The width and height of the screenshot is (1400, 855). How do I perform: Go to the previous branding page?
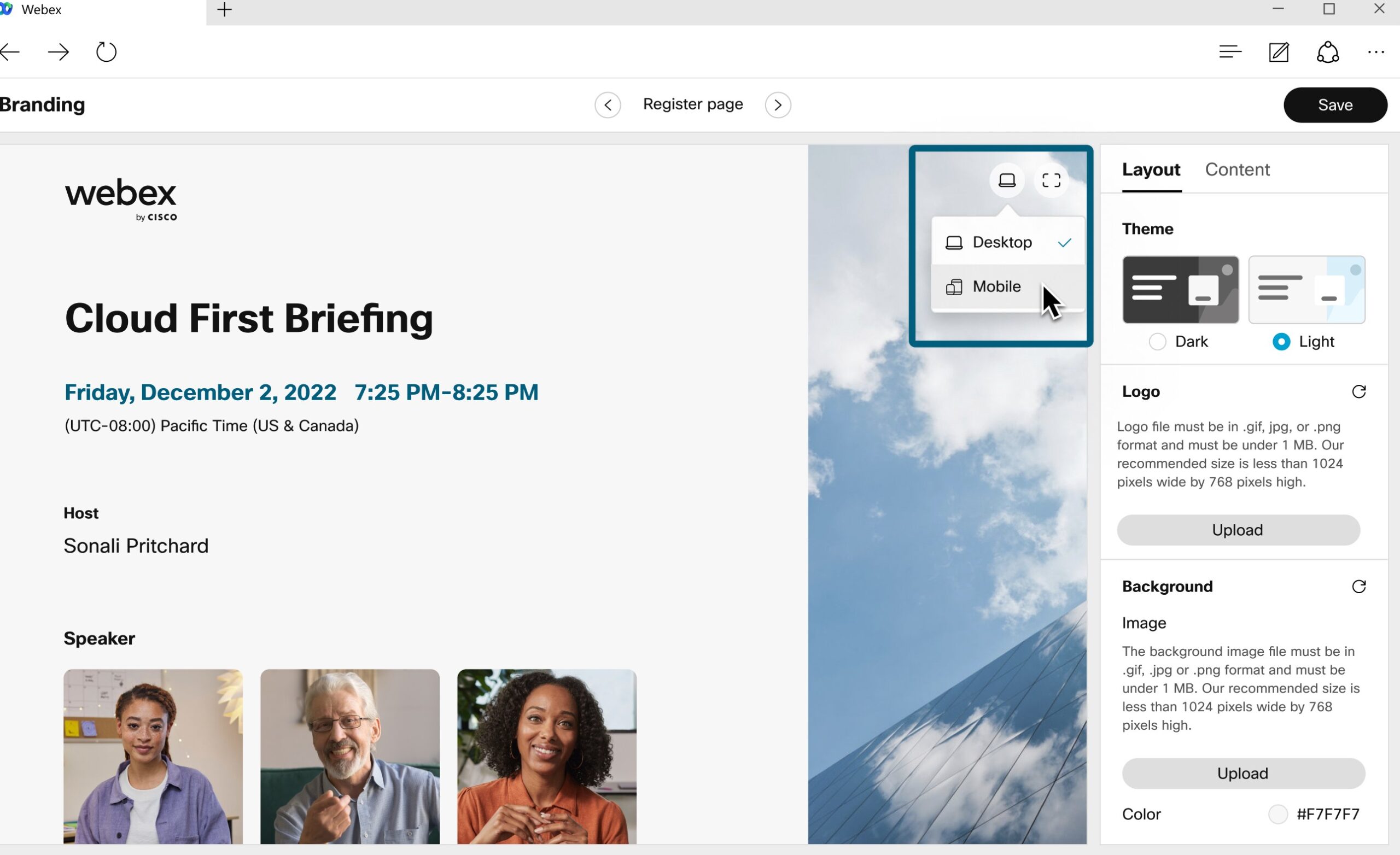[x=608, y=105]
